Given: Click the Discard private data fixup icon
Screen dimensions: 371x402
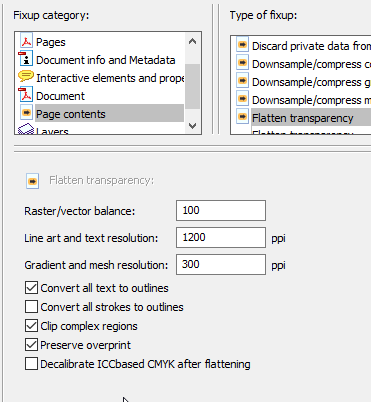Looking at the screenshot, I should coord(243,44).
